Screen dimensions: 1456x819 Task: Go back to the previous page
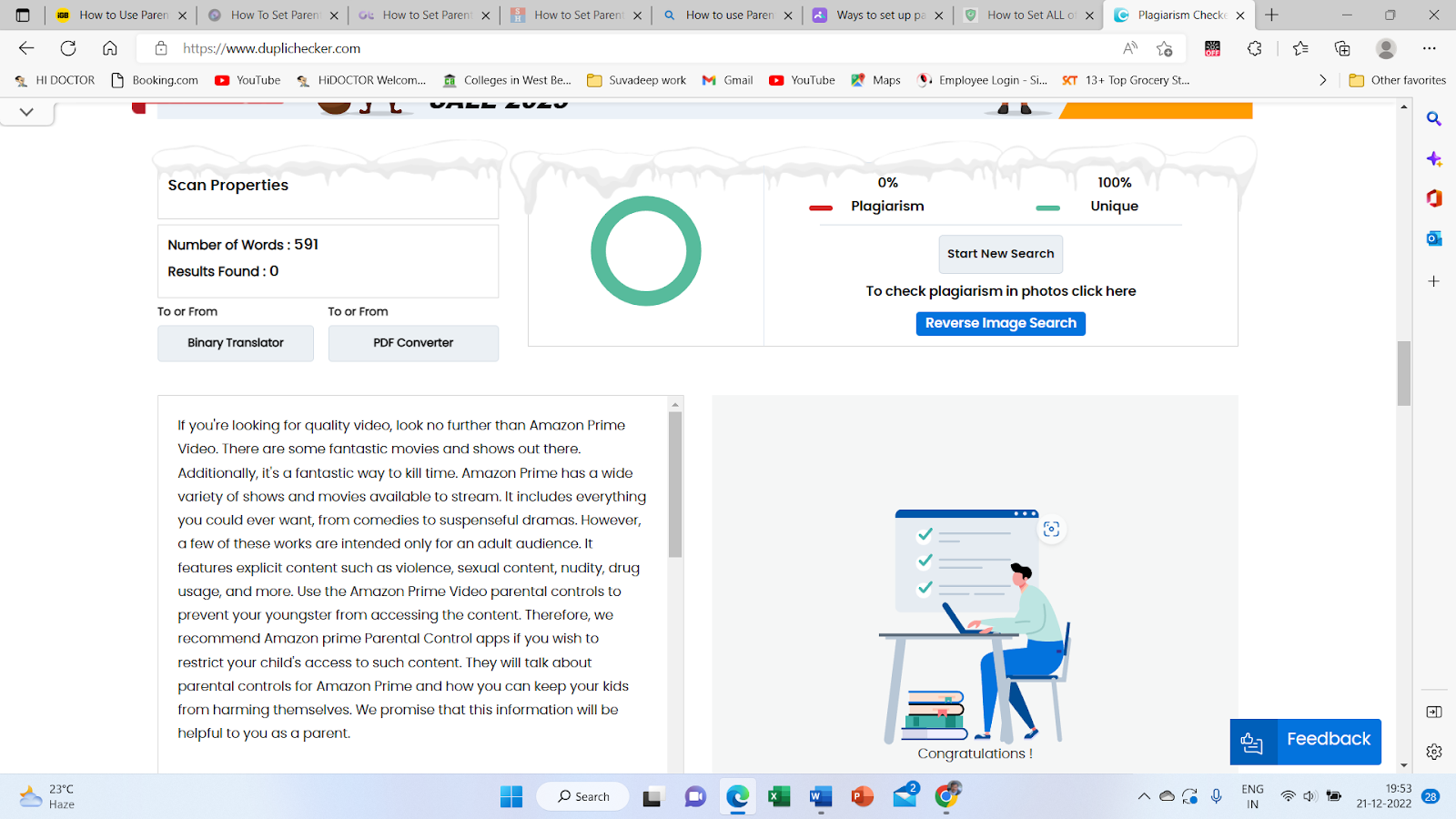[26, 48]
